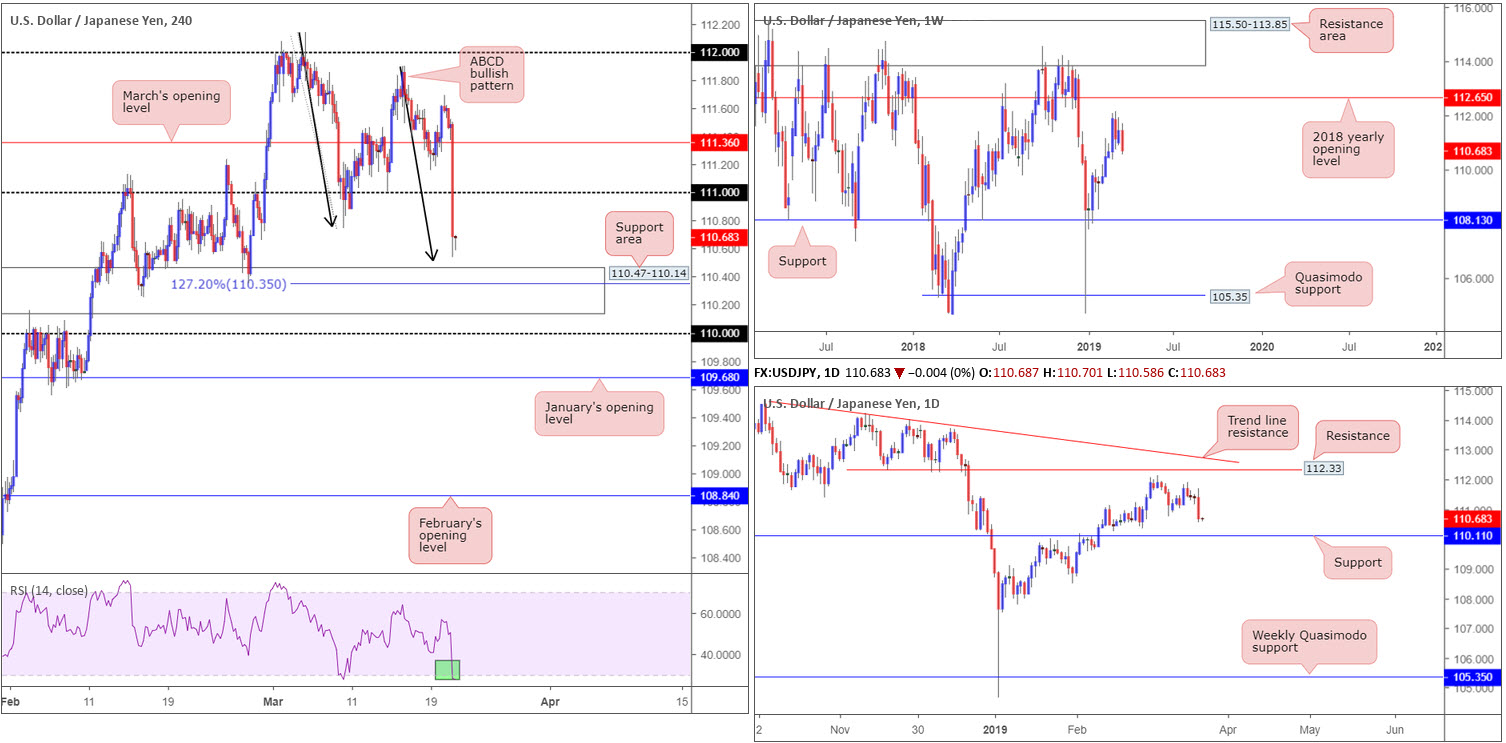The width and height of the screenshot is (1506, 743).
Task: Select the "2018" date on the weekly axis
Action: point(911,346)
